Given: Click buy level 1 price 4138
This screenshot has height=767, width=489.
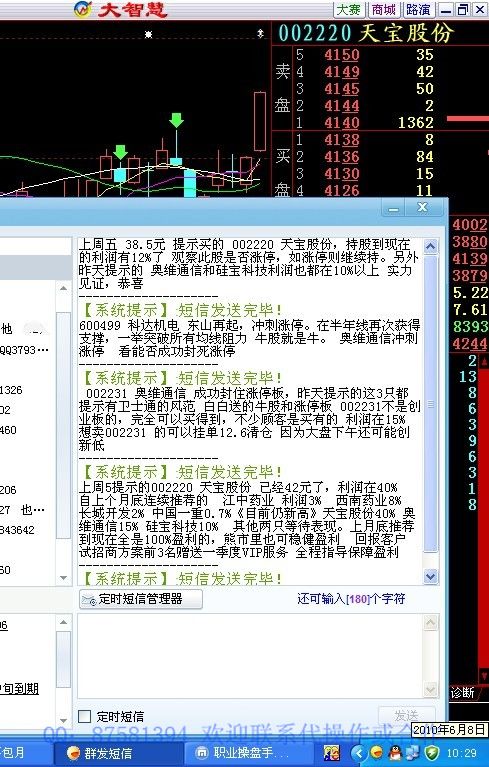Looking at the screenshot, I should coord(342,140).
